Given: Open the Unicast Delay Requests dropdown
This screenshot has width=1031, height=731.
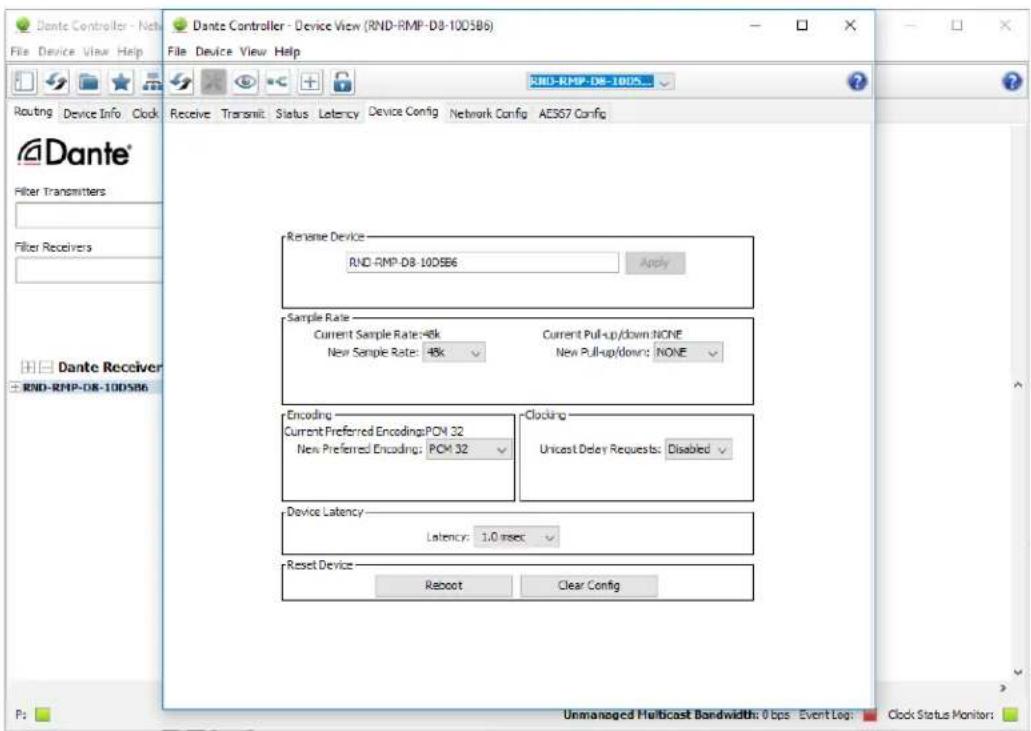Looking at the screenshot, I should click(x=698, y=450).
